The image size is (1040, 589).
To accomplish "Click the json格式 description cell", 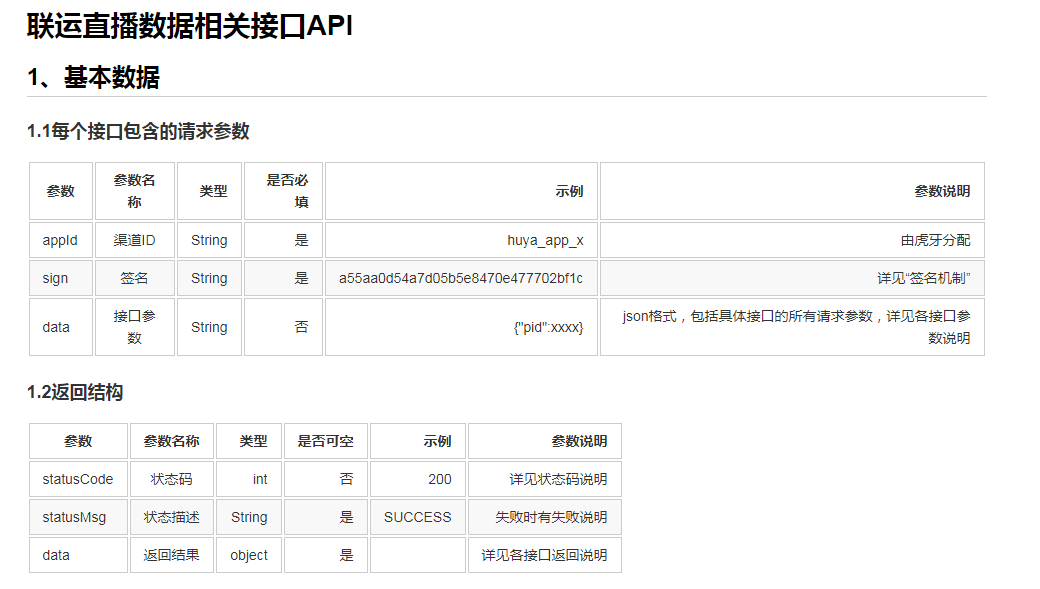I will (x=792, y=327).
